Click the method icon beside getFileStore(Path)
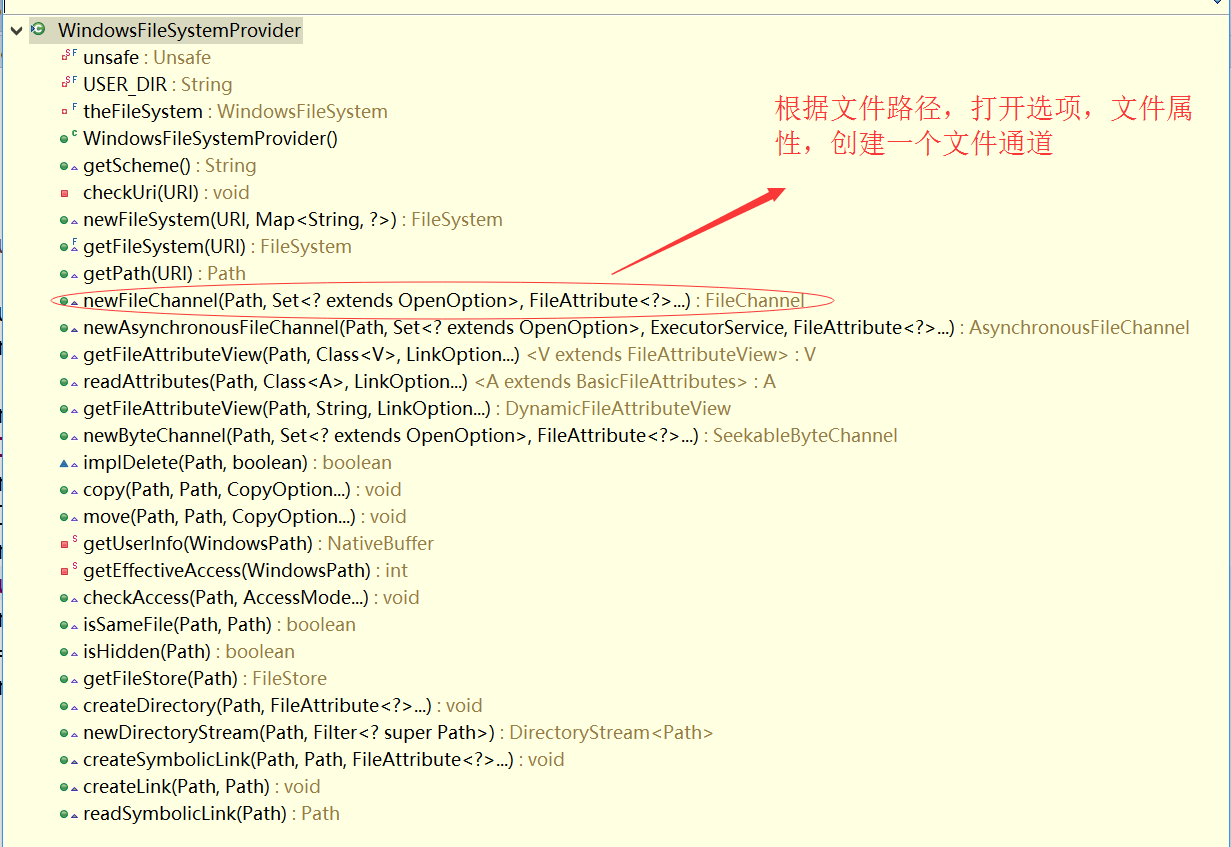Image resolution: width=1231 pixels, height=847 pixels. tap(68, 678)
